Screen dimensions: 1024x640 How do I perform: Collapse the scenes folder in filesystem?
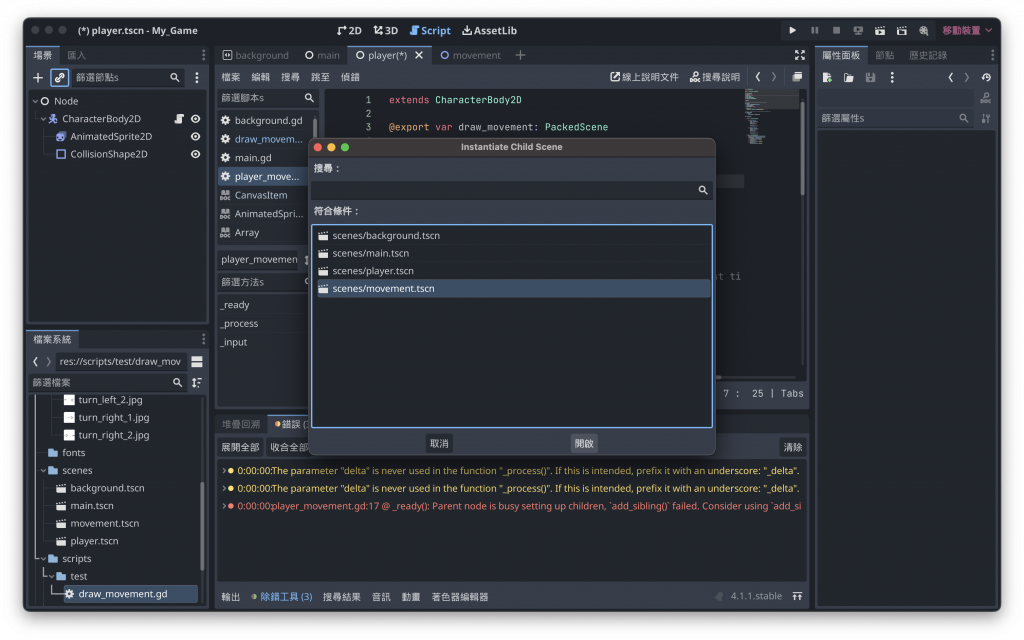[44, 471]
